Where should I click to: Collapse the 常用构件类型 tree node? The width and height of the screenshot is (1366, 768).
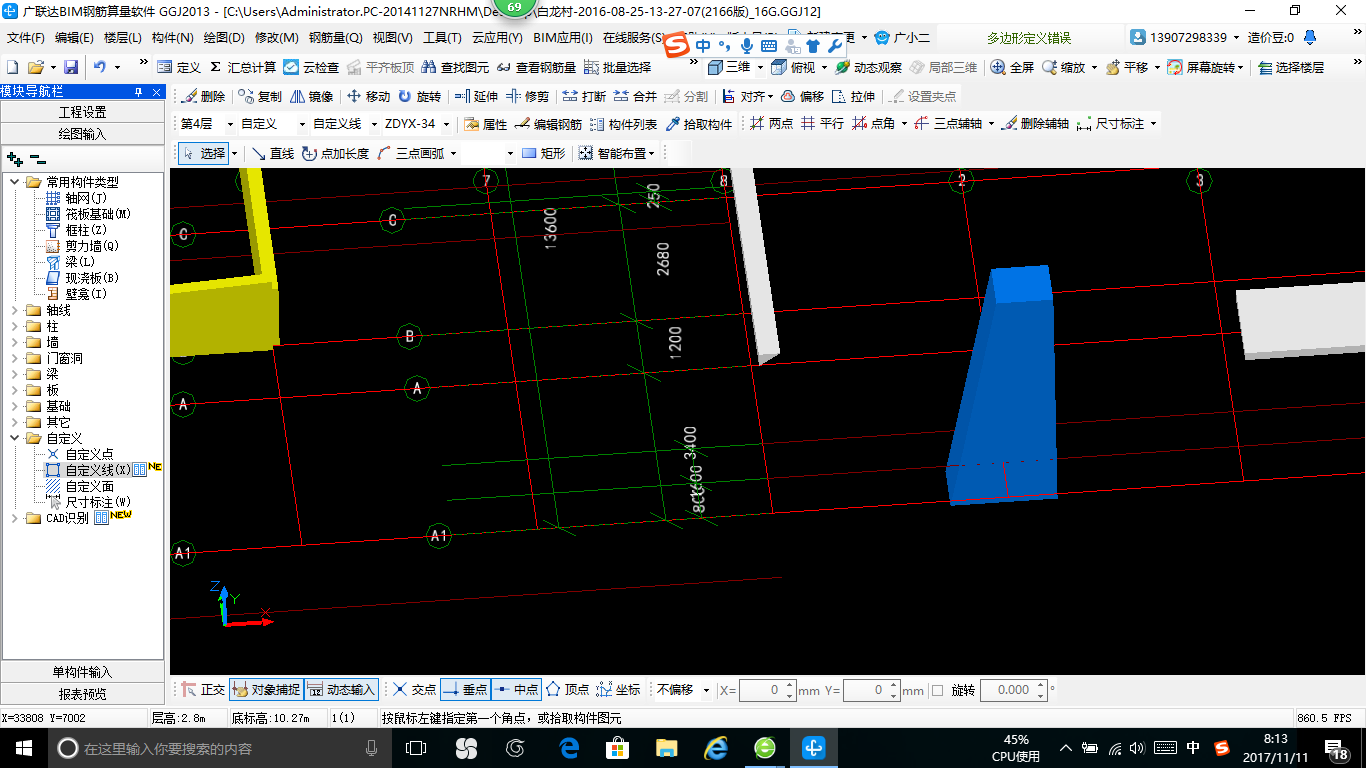click(x=14, y=182)
